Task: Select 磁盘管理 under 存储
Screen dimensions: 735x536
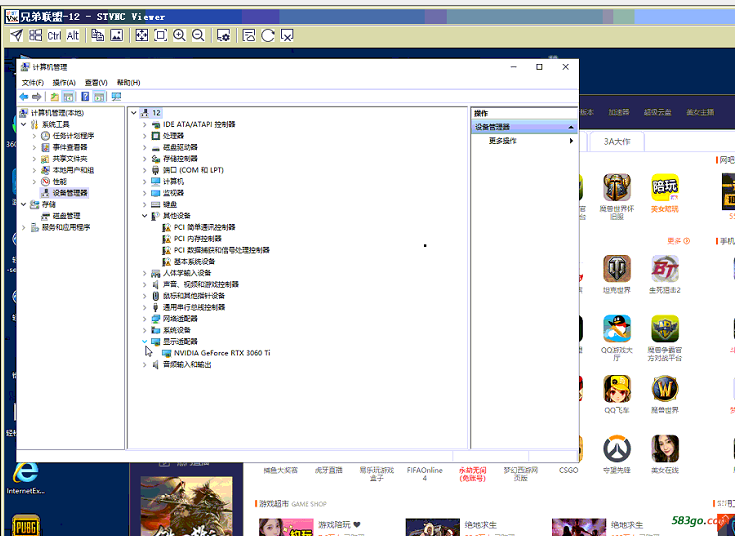Action: click(66, 216)
